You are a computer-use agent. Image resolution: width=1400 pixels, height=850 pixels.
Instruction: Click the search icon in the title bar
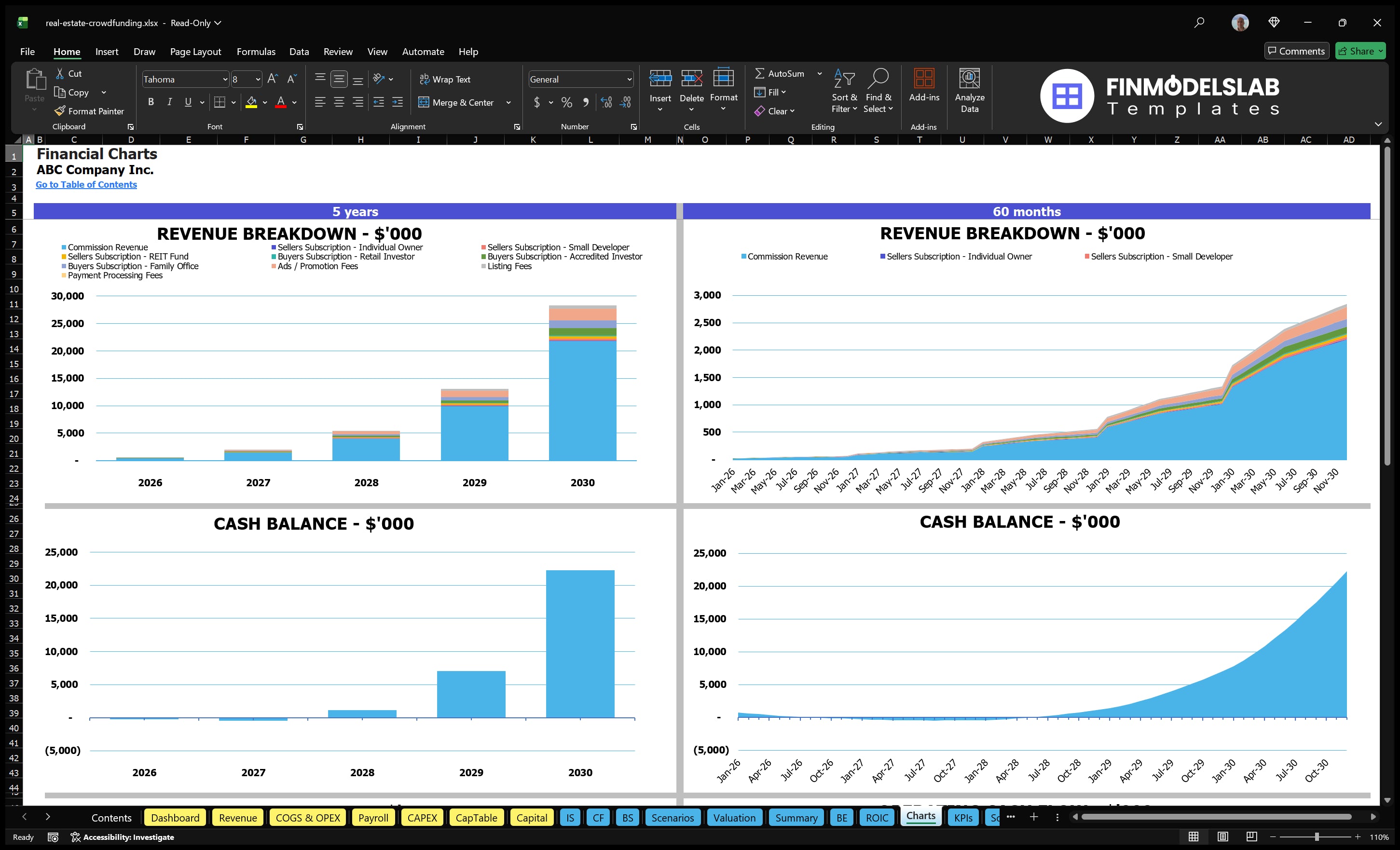click(x=1199, y=23)
